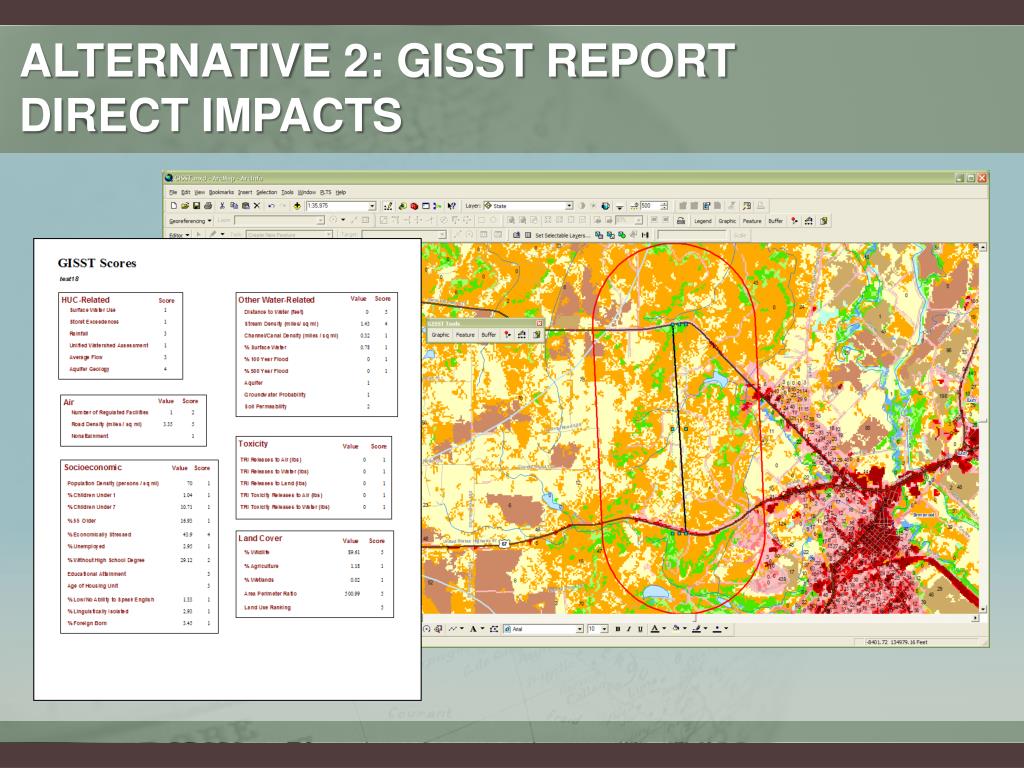The height and width of the screenshot is (768, 1024).
Task: Click the Underline text icon in draw toolbar
Action: tap(641, 629)
